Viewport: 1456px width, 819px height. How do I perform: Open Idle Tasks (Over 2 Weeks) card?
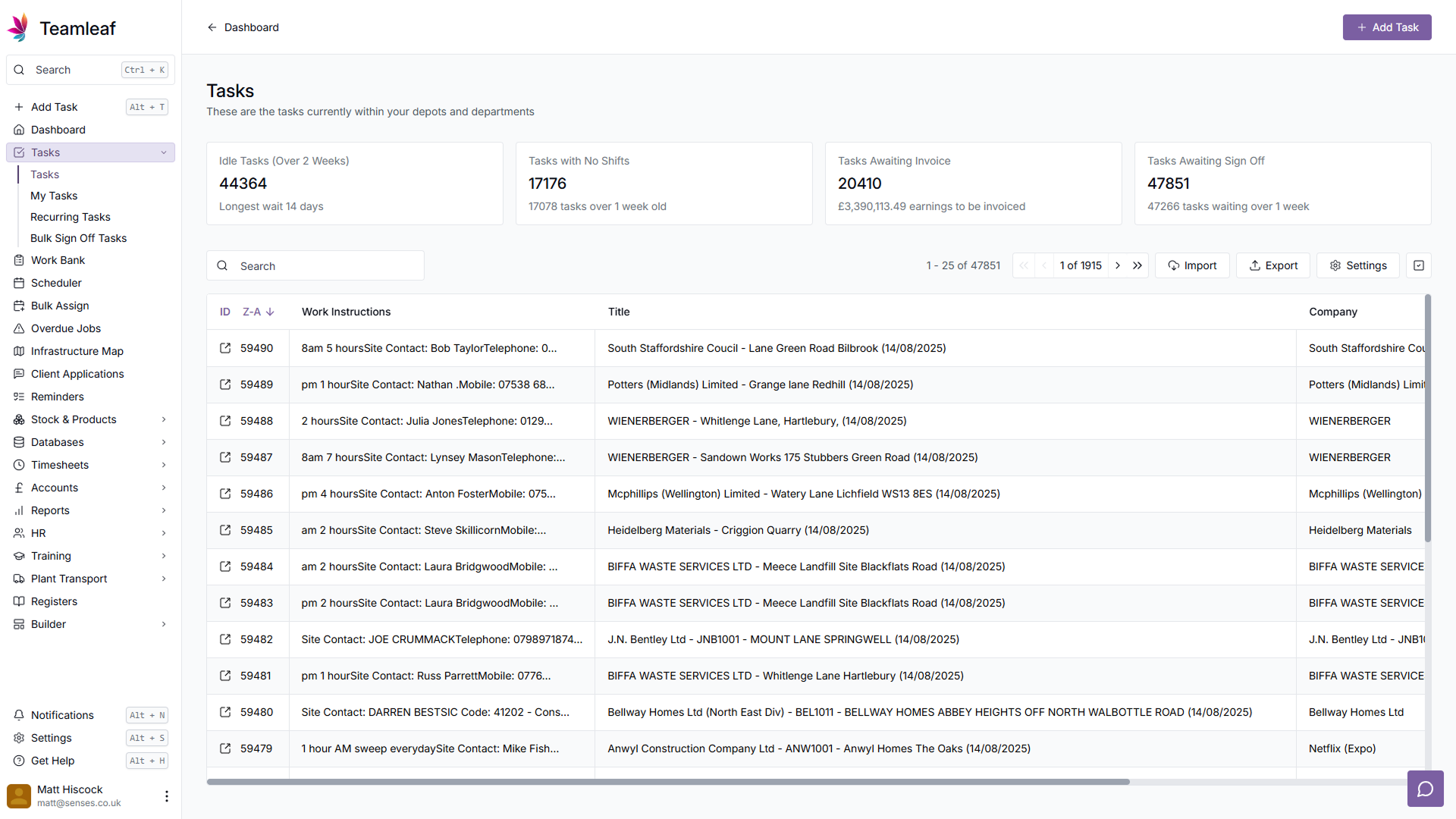[355, 184]
